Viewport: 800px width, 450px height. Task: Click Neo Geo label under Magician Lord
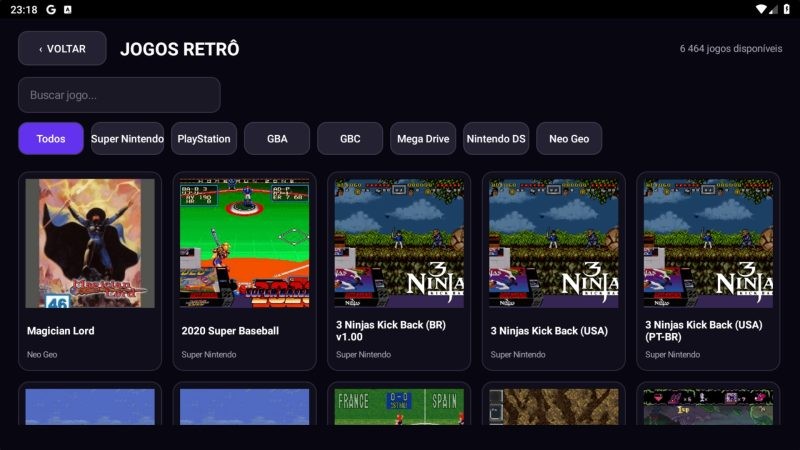tap(42, 354)
